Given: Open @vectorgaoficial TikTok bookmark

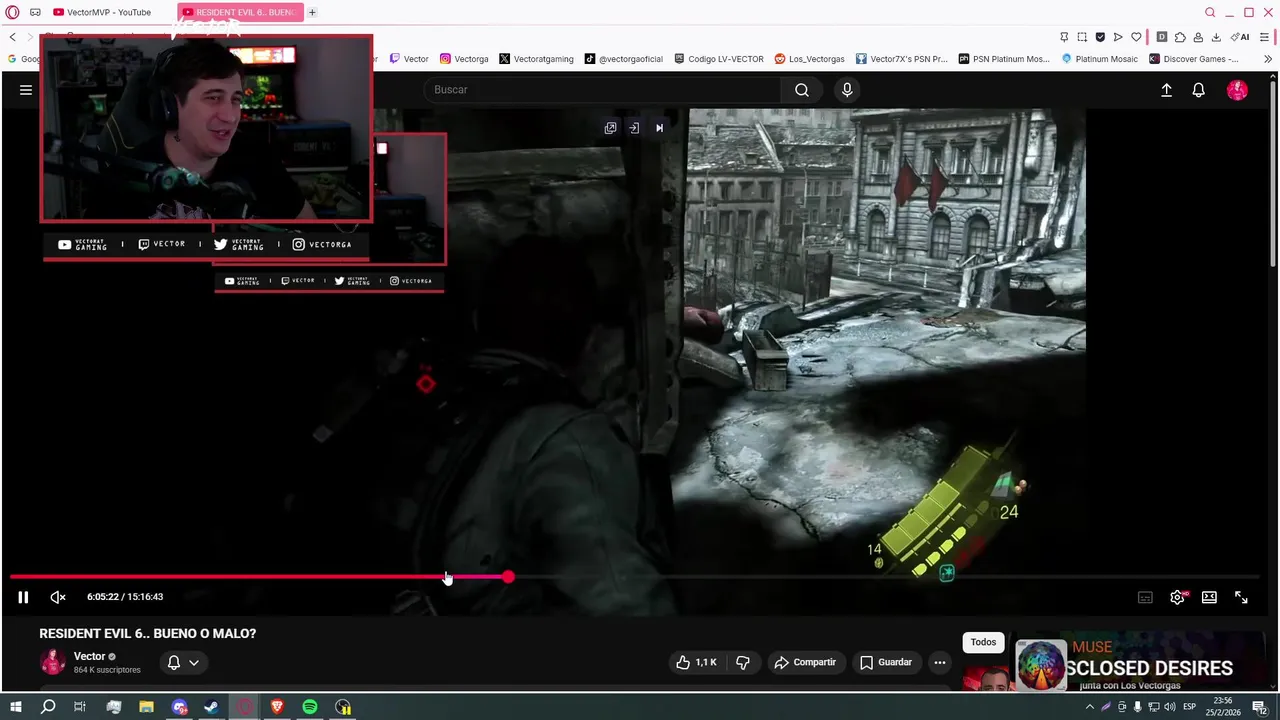Looking at the screenshot, I should (624, 59).
